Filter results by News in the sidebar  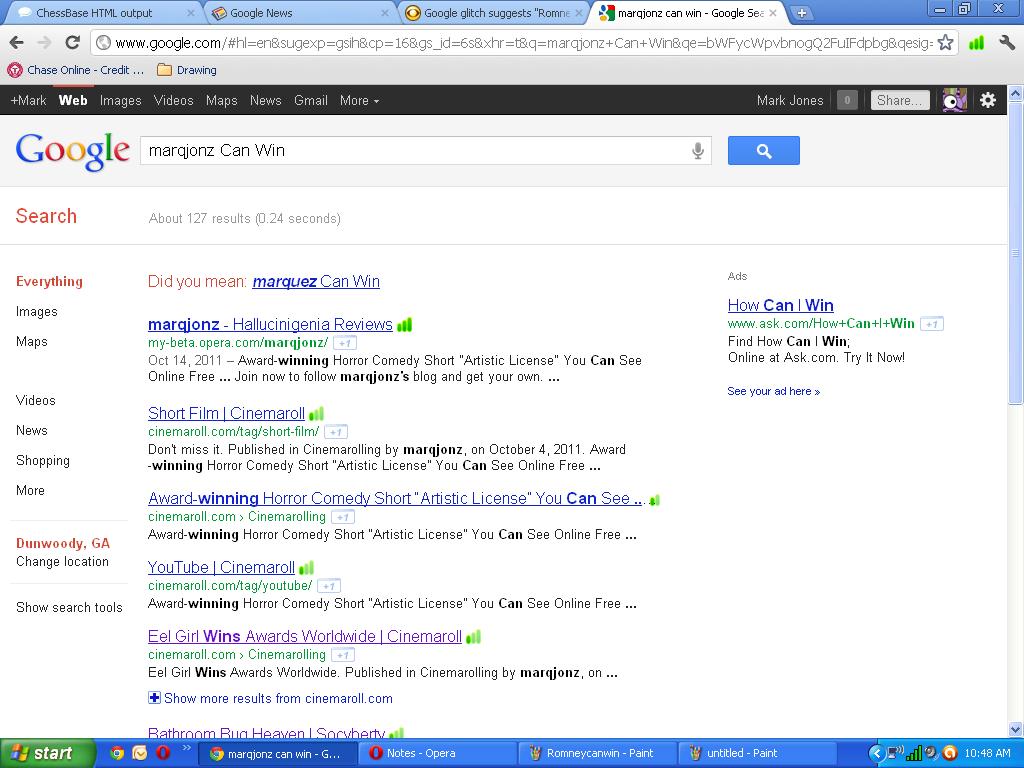[31, 430]
